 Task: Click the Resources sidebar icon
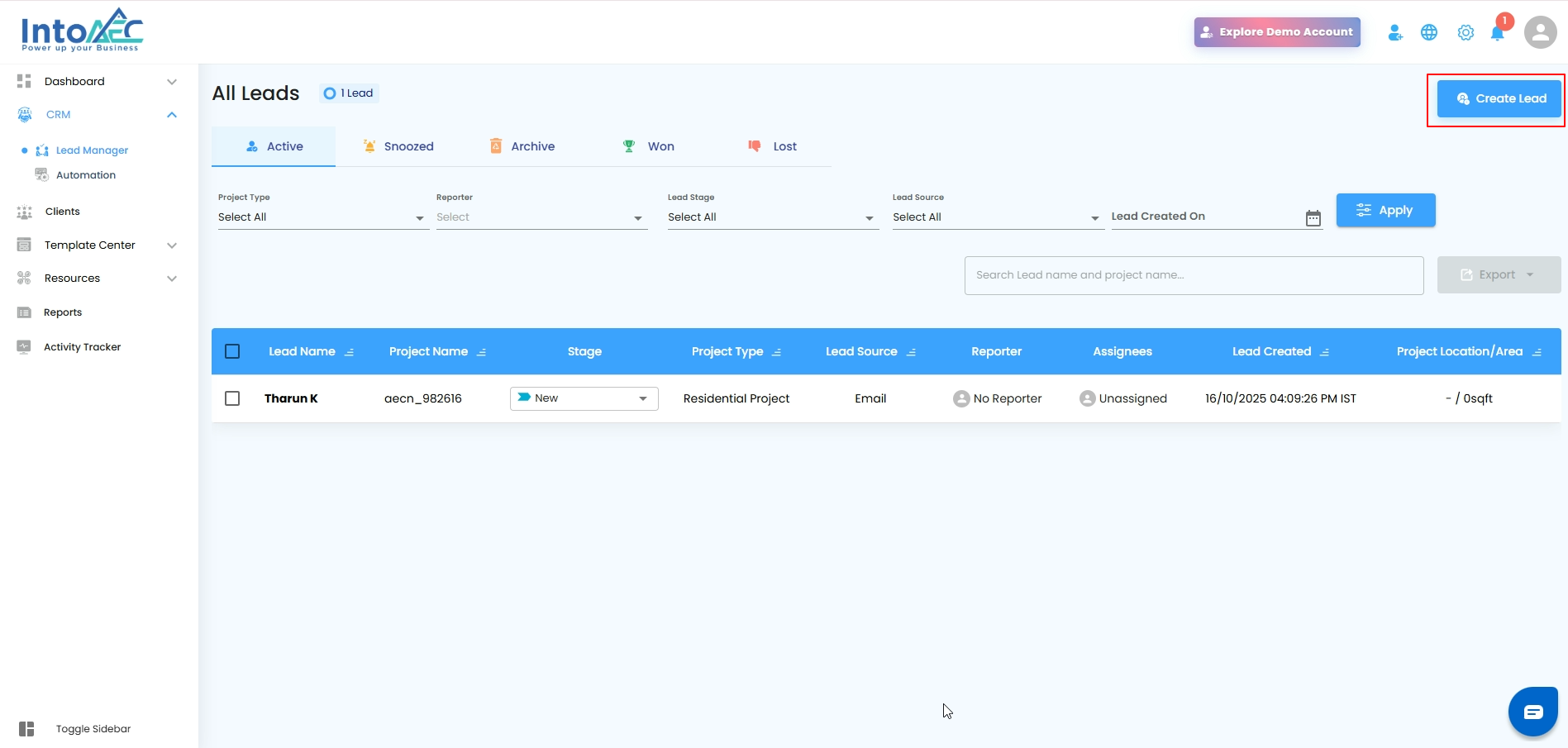tap(24, 279)
